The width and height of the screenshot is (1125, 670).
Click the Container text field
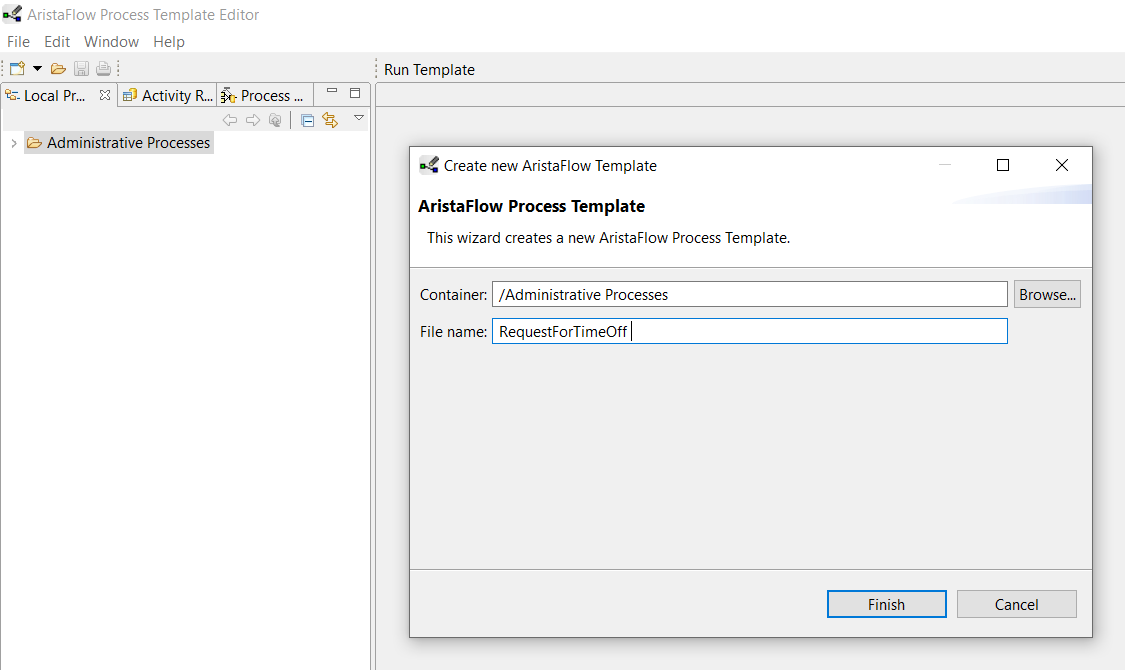click(x=750, y=294)
